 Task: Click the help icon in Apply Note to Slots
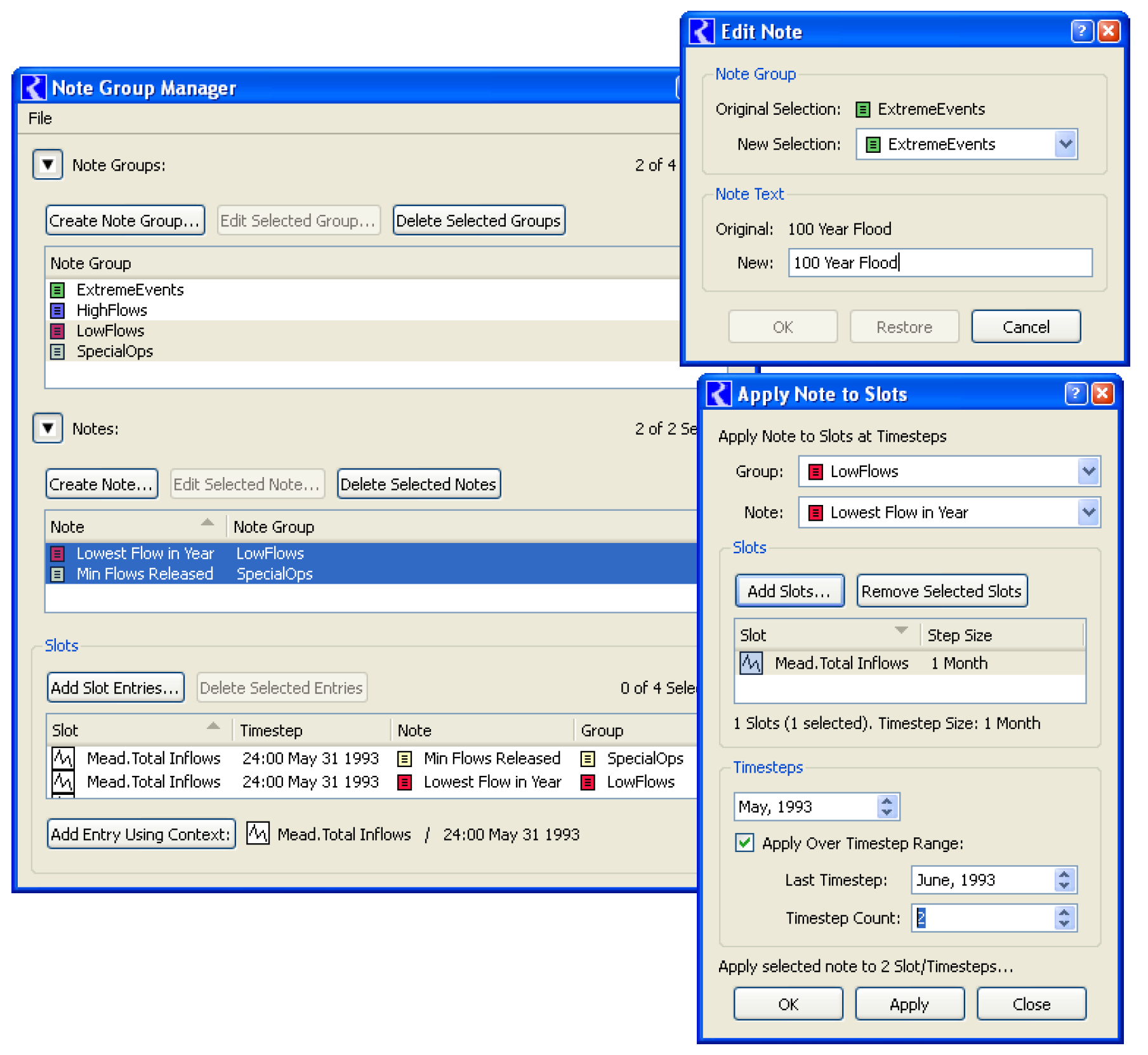1075,394
